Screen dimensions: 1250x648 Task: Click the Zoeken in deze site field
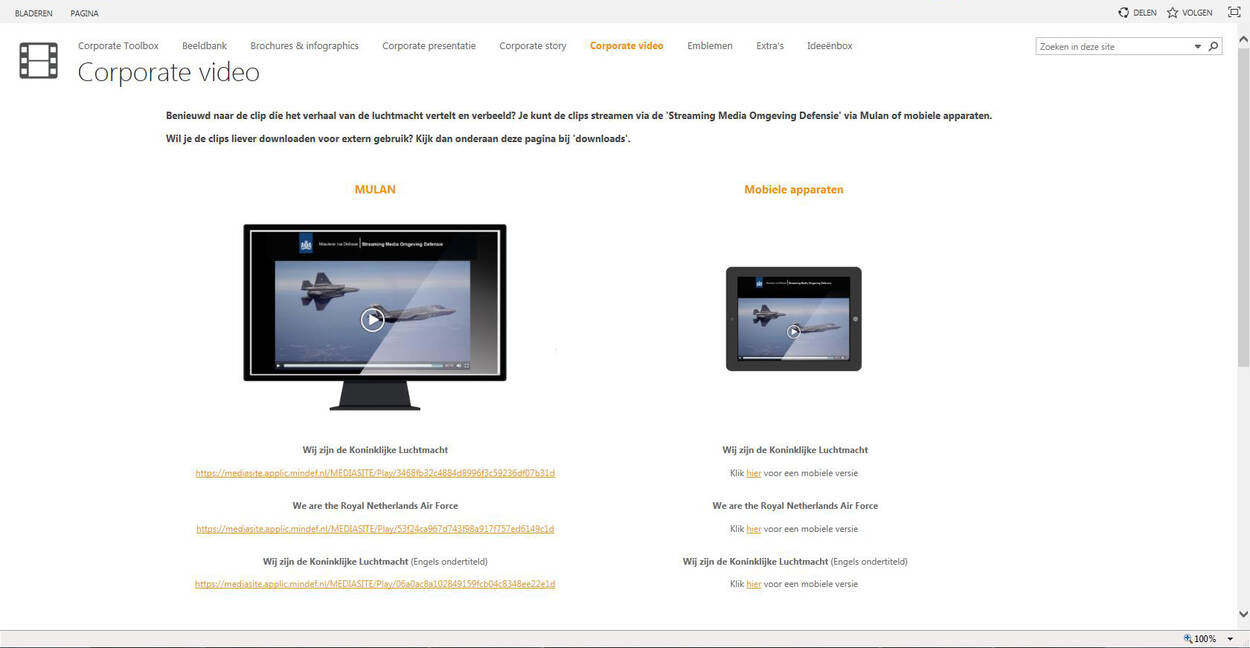[x=1113, y=47]
